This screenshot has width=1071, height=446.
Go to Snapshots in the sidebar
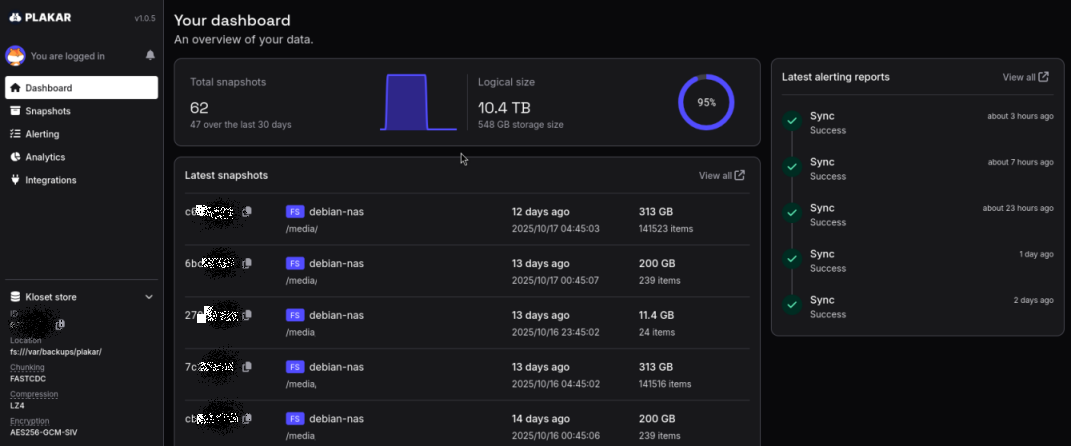tap(48, 111)
